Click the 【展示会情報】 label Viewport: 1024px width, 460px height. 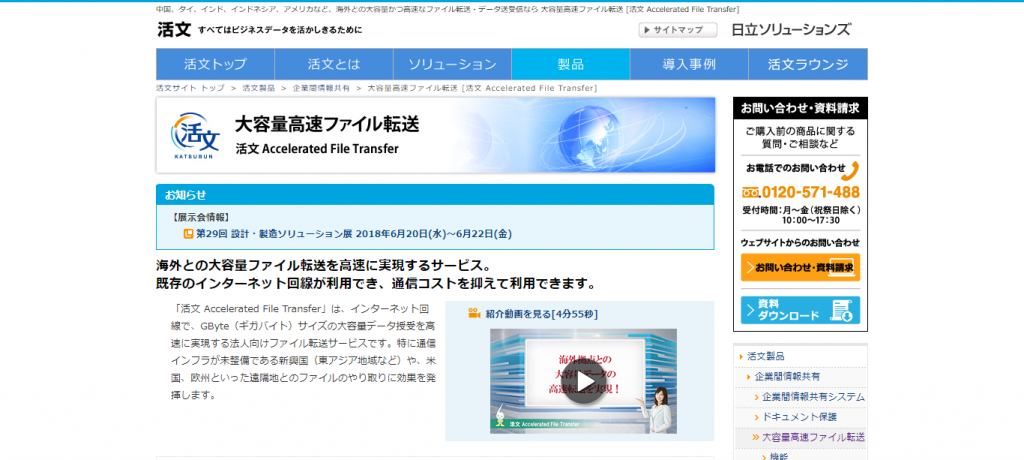(201, 217)
